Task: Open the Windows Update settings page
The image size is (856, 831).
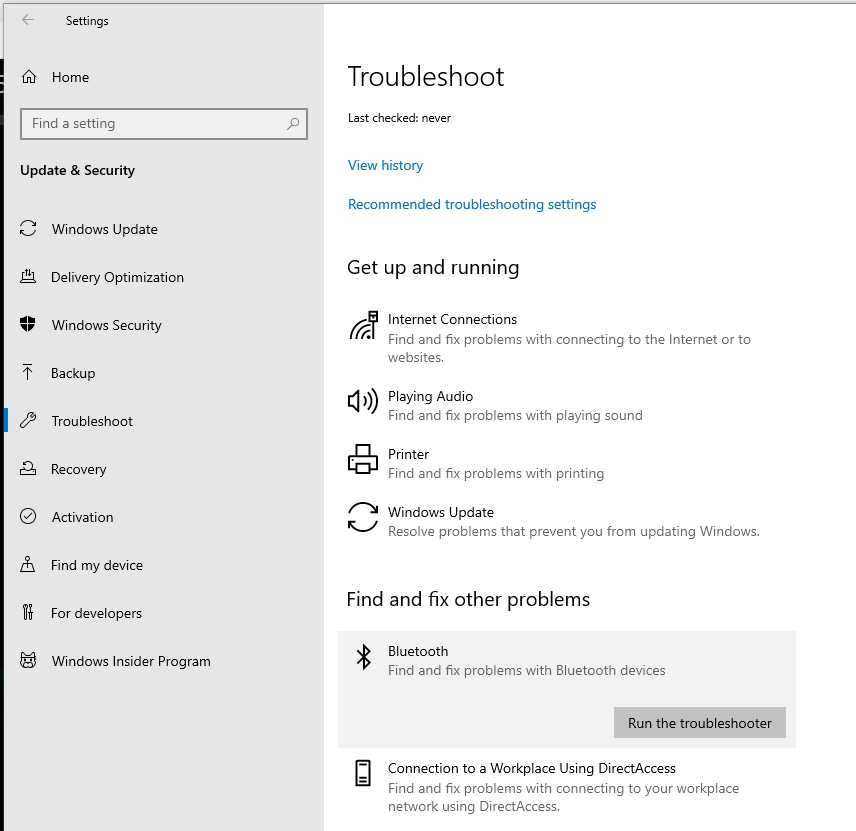Action: [104, 229]
